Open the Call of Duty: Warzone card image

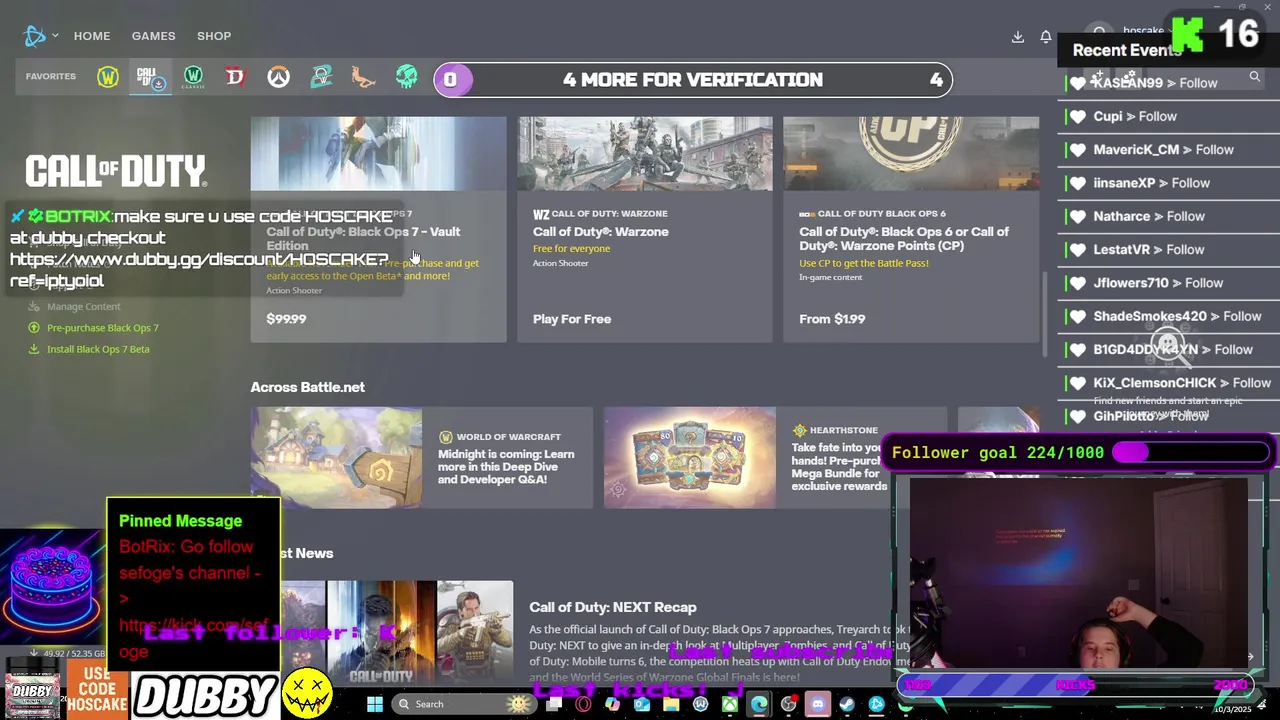(x=645, y=153)
